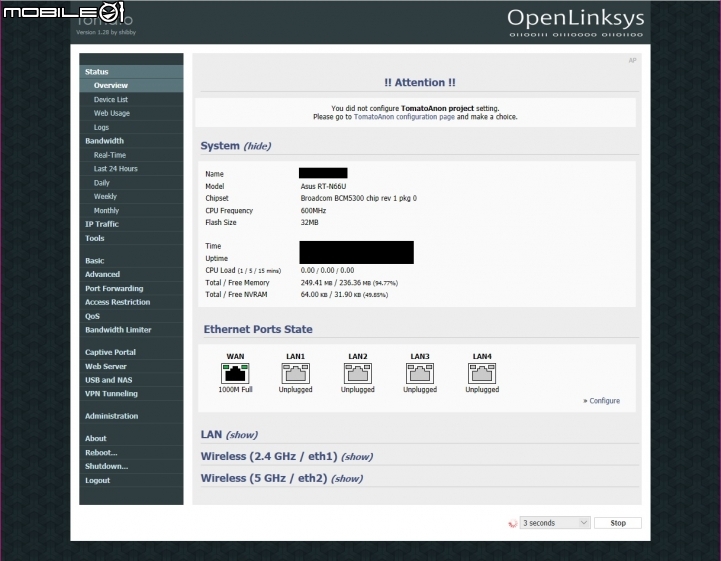Image resolution: width=721 pixels, height=561 pixels.
Task: Click the 1000M Full WAN status
Action: pyautogui.click(x=235, y=389)
